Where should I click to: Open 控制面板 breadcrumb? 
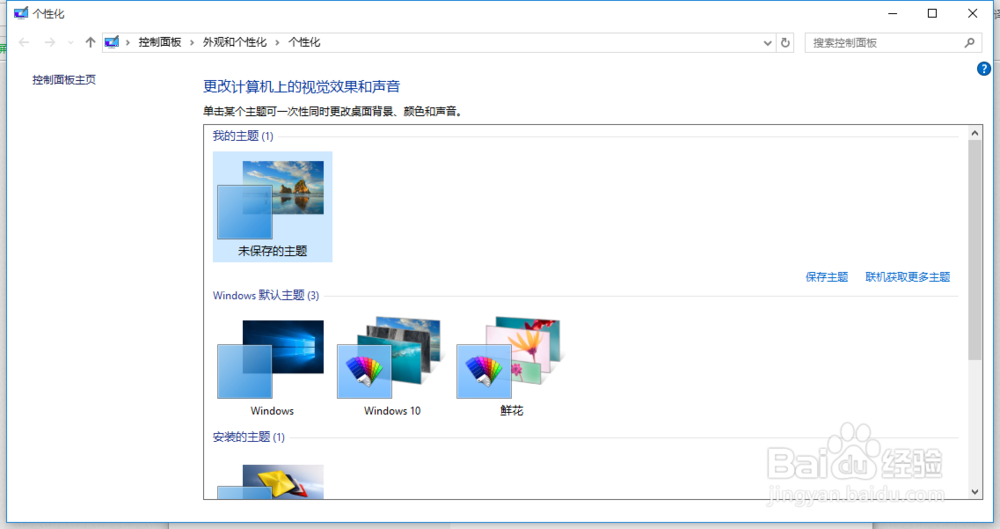[160, 42]
